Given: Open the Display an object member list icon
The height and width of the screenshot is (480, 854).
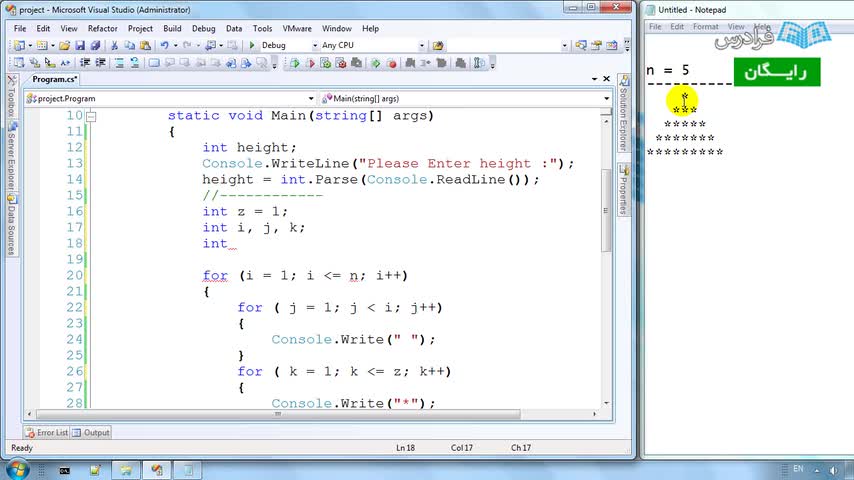Looking at the screenshot, I should click(x=19, y=63).
